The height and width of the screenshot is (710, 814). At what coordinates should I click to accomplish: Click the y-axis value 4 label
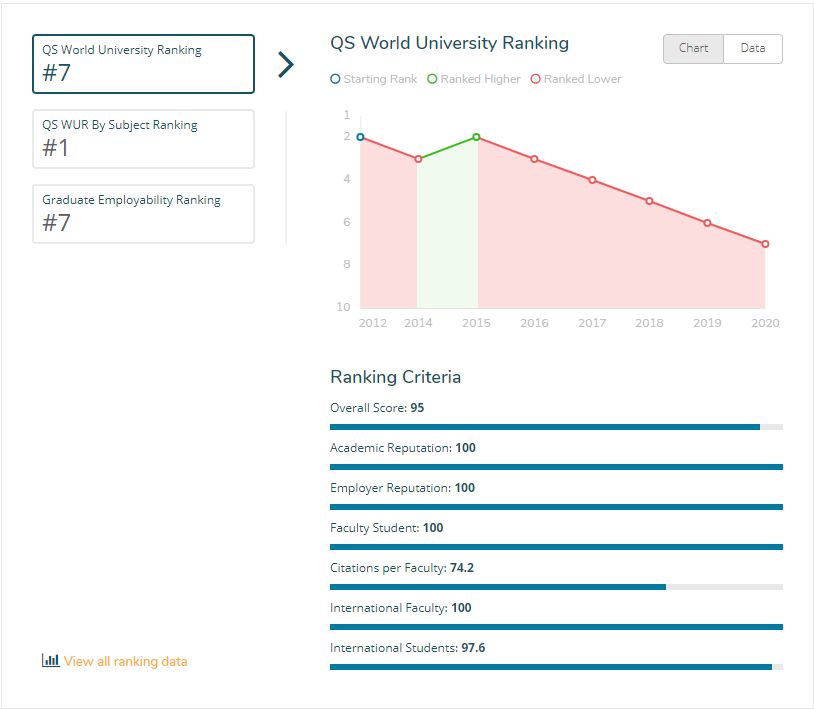[347, 179]
